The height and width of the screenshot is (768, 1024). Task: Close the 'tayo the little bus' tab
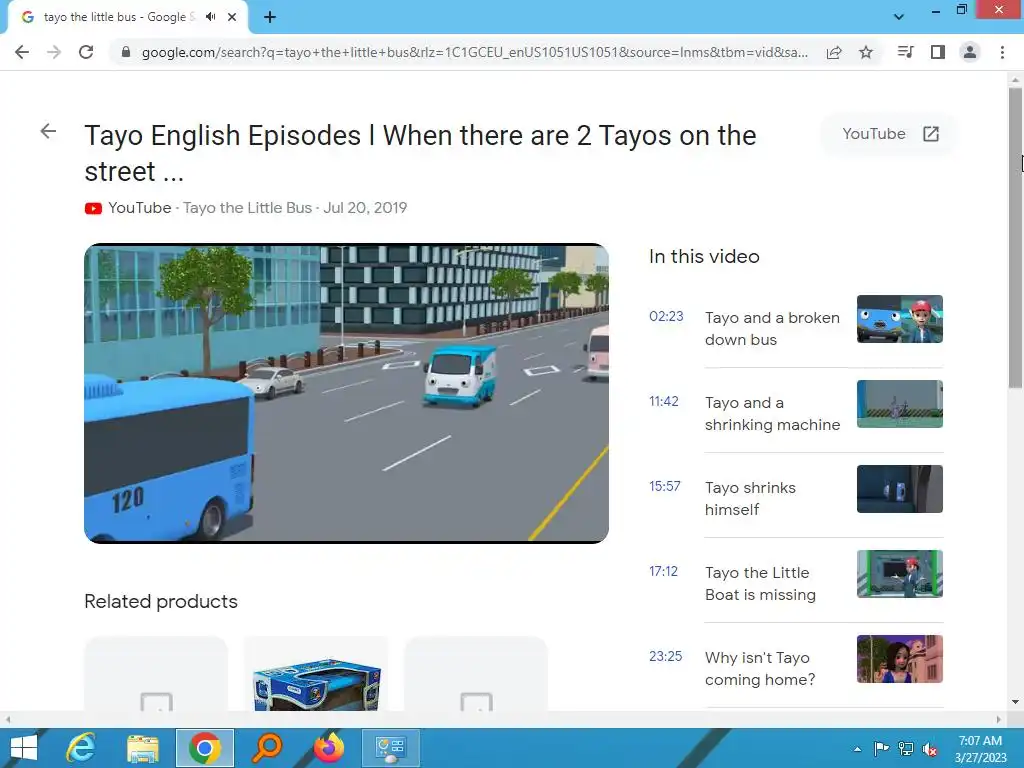pyautogui.click(x=232, y=17)
